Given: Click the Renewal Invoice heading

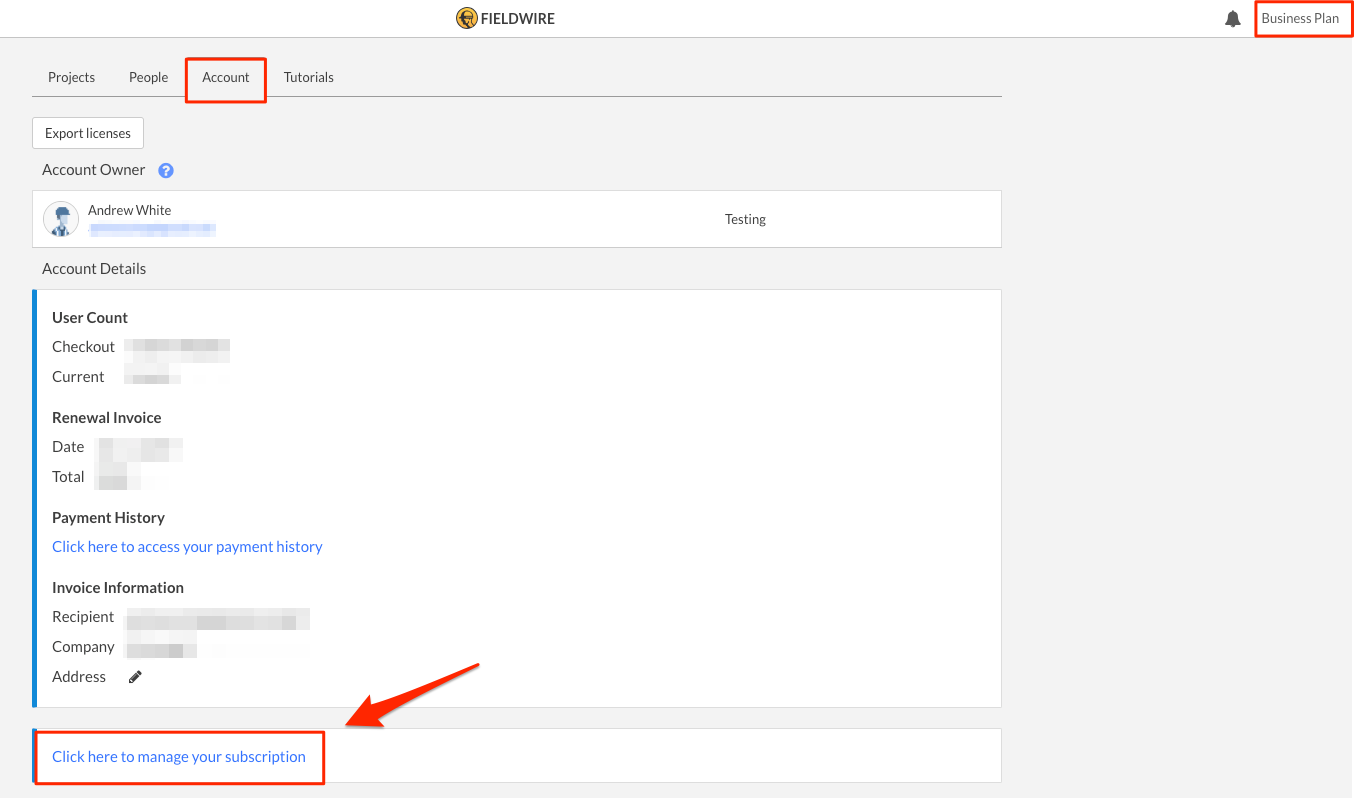Looking at the screenshot, I should pyautogui.click(x=107, y=417).
